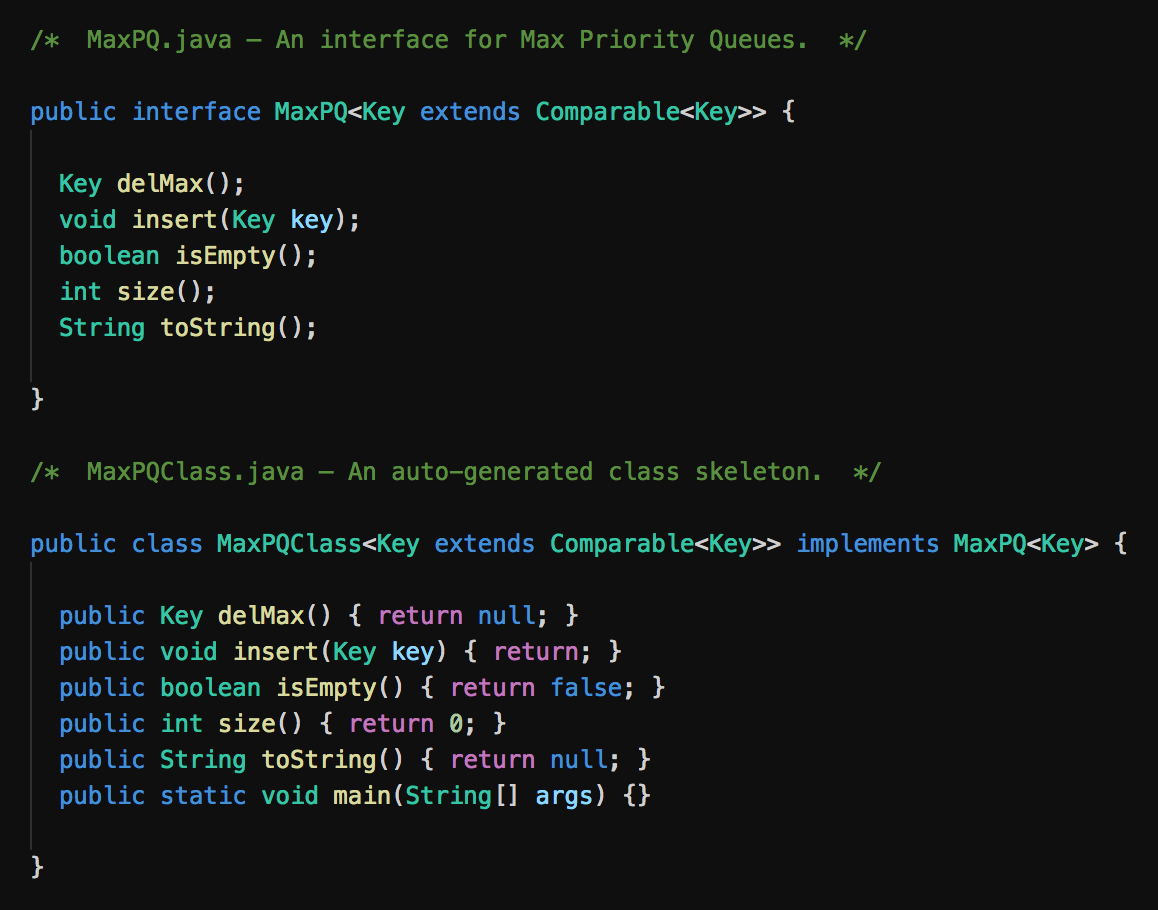
Task: Click MaxPQClass name in the class declaration
Action: click(x=289, y=544)
